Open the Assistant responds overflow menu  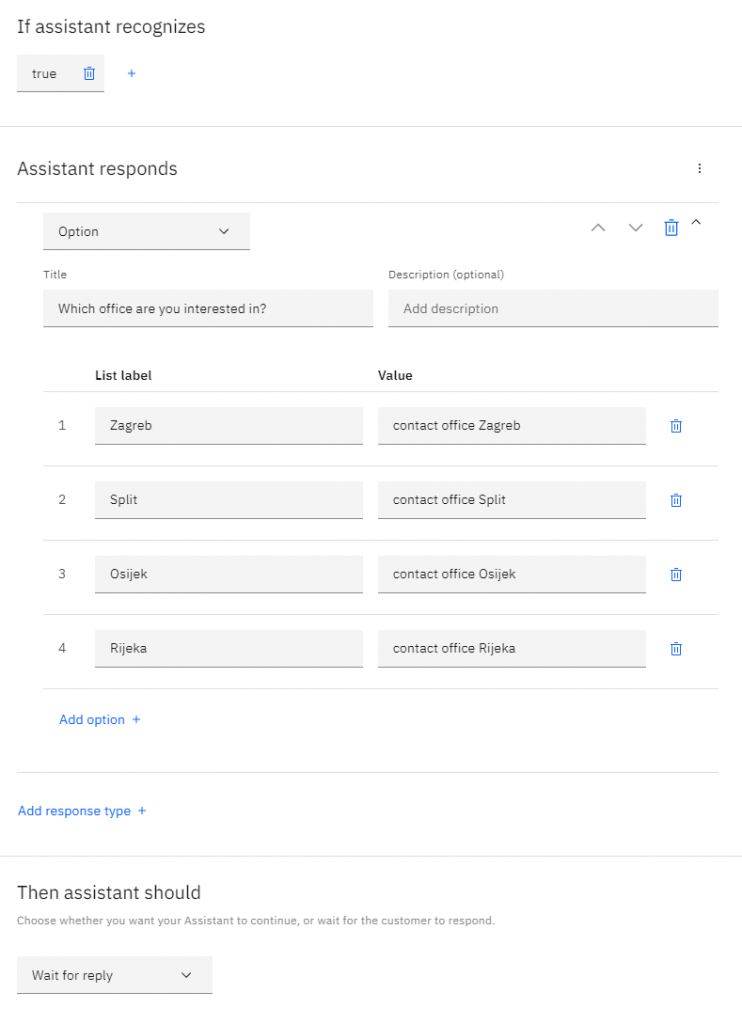699,169
